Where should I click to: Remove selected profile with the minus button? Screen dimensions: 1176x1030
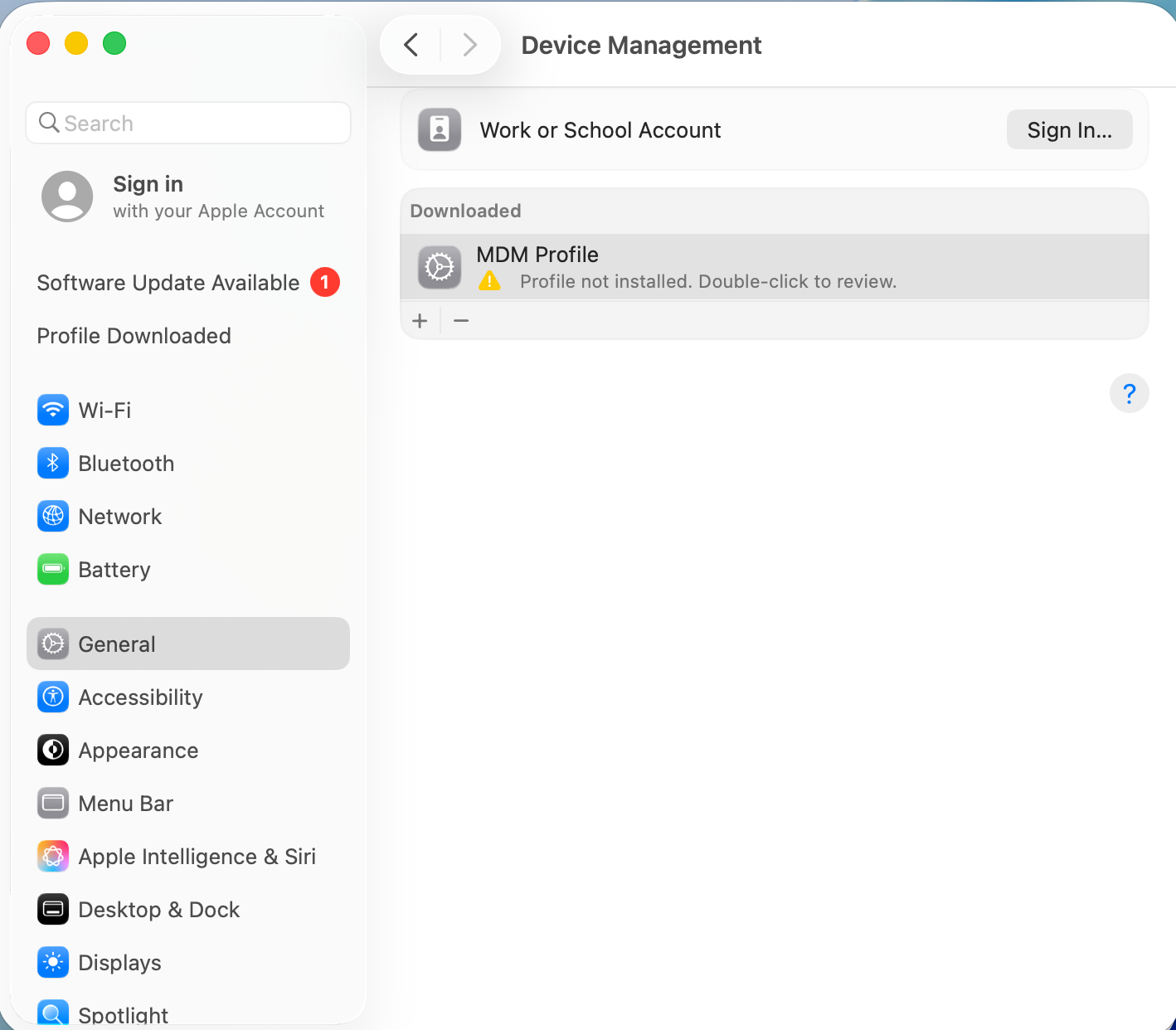click(x=461, y=320)
